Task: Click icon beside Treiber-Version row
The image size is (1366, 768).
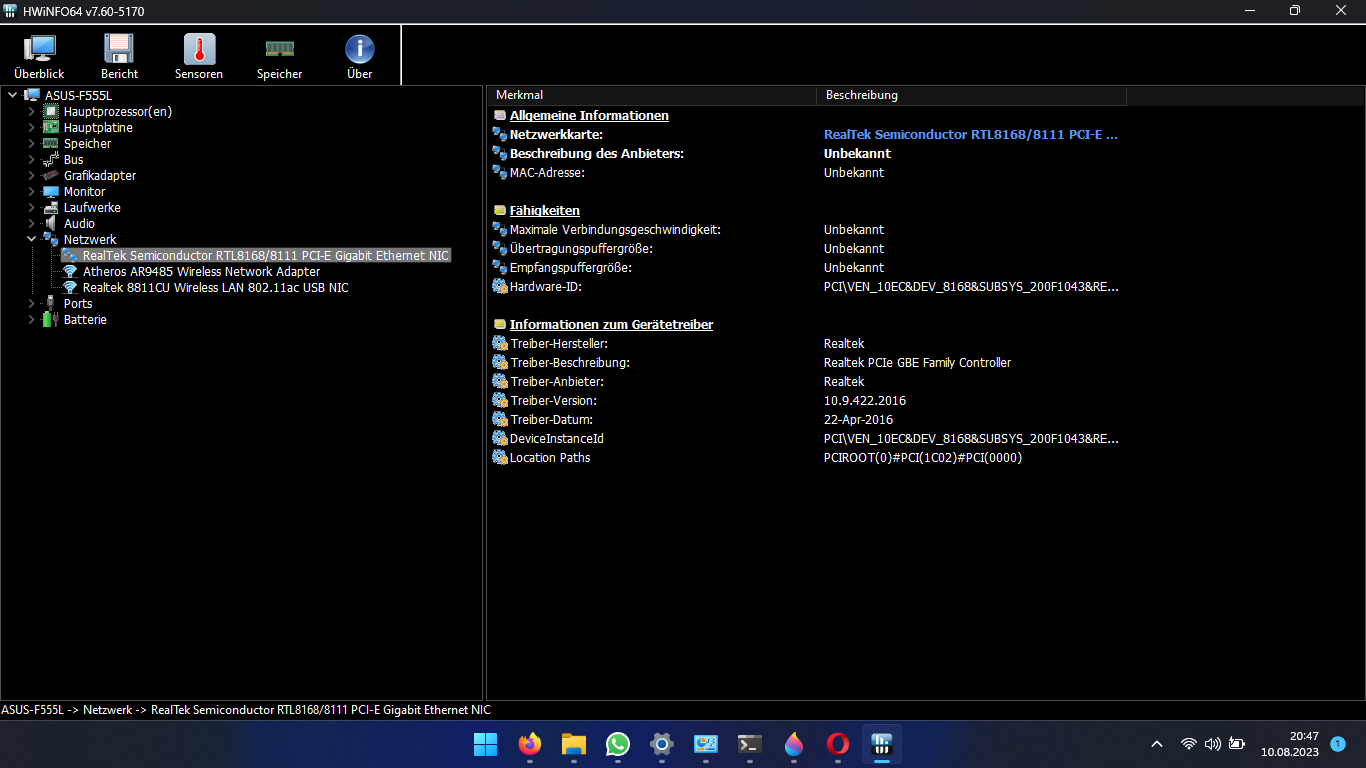Action: tap(500, 400)
